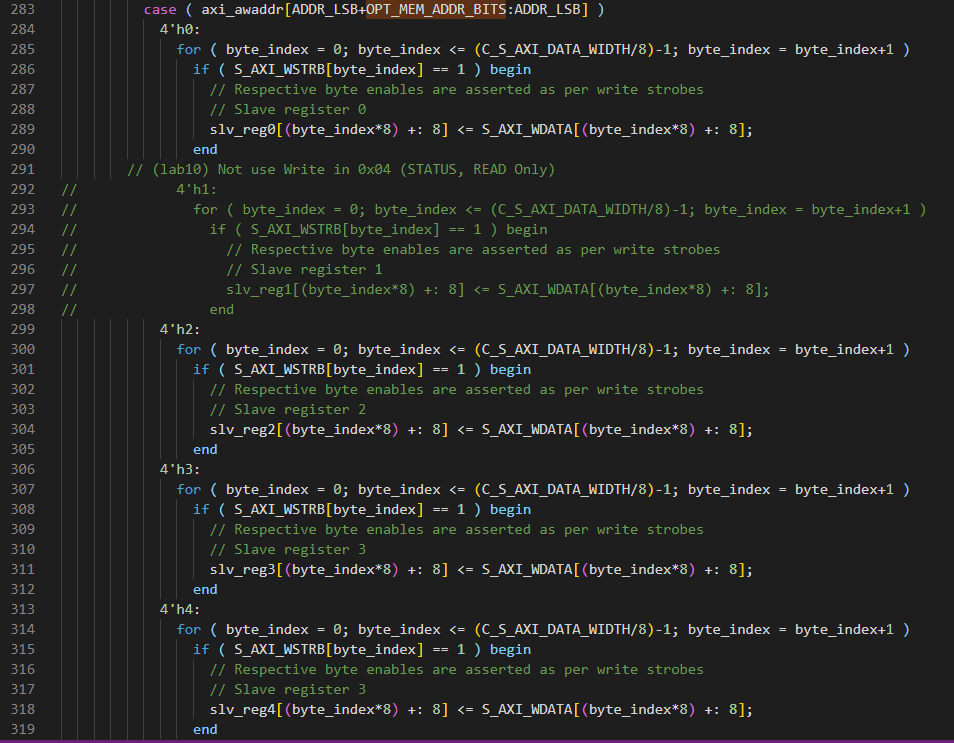Click the 'if' keyword on line 286

(201, 69)
